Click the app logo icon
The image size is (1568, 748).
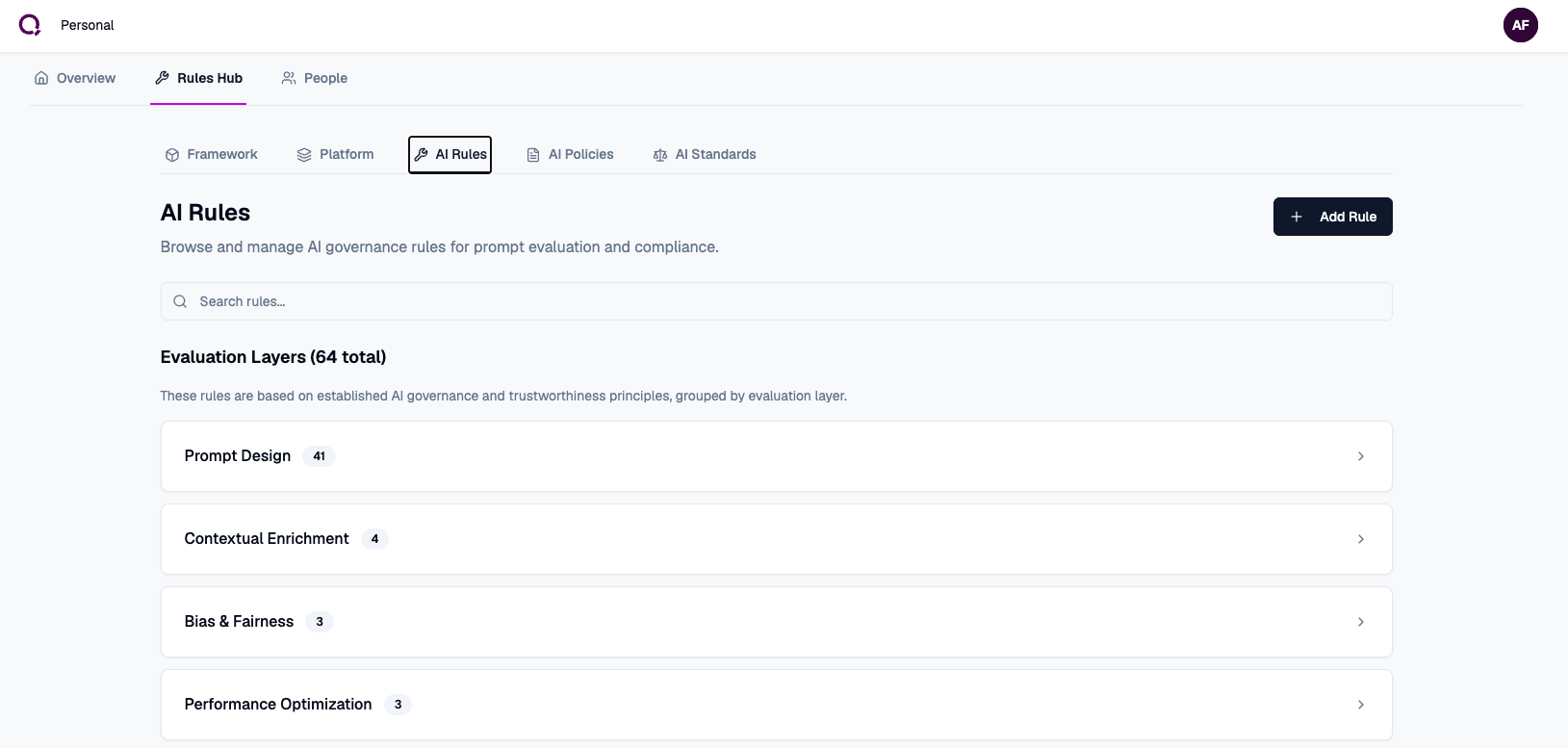pos(30,25)
